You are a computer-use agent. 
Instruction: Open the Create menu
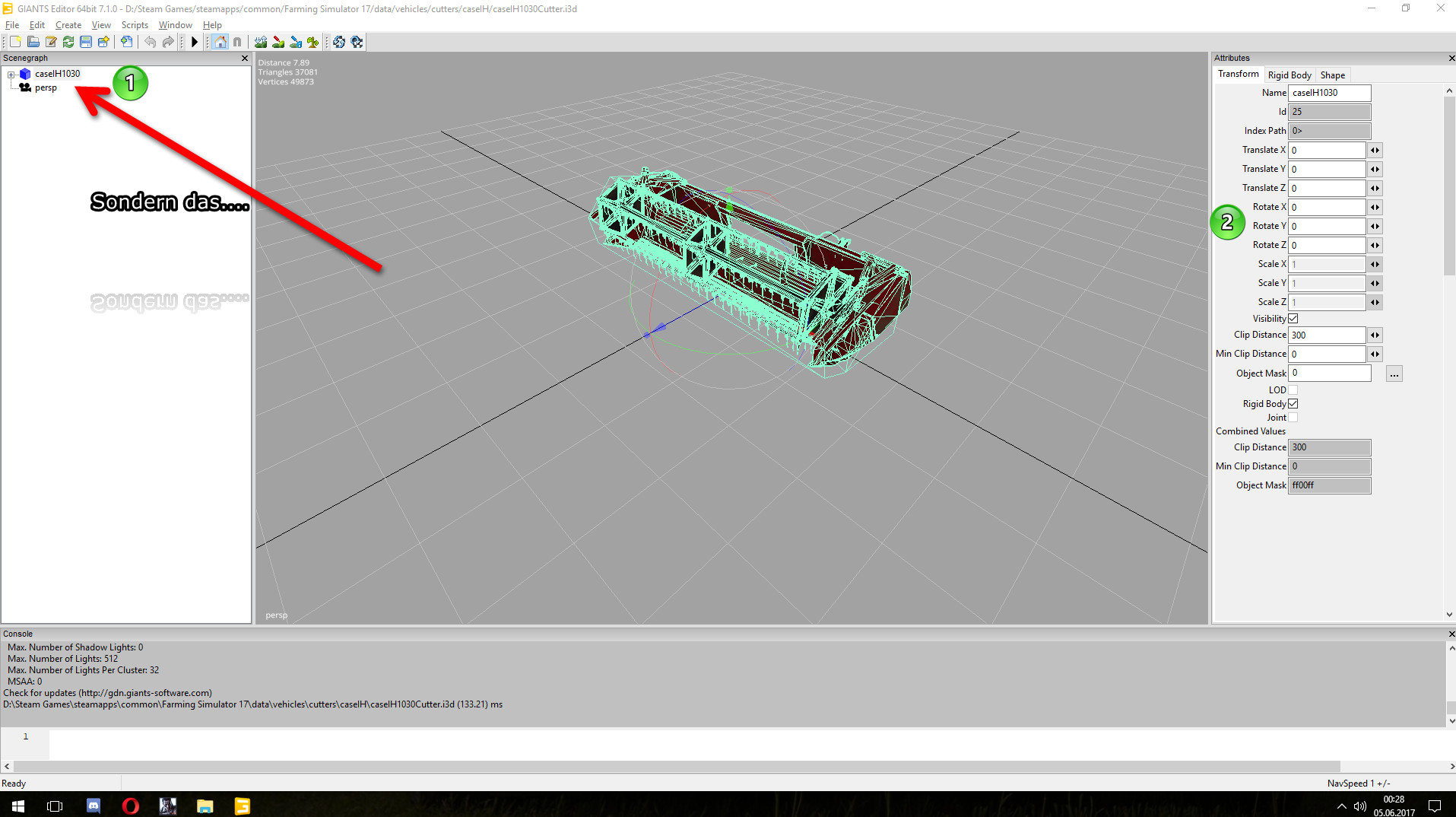click(68, 25)
